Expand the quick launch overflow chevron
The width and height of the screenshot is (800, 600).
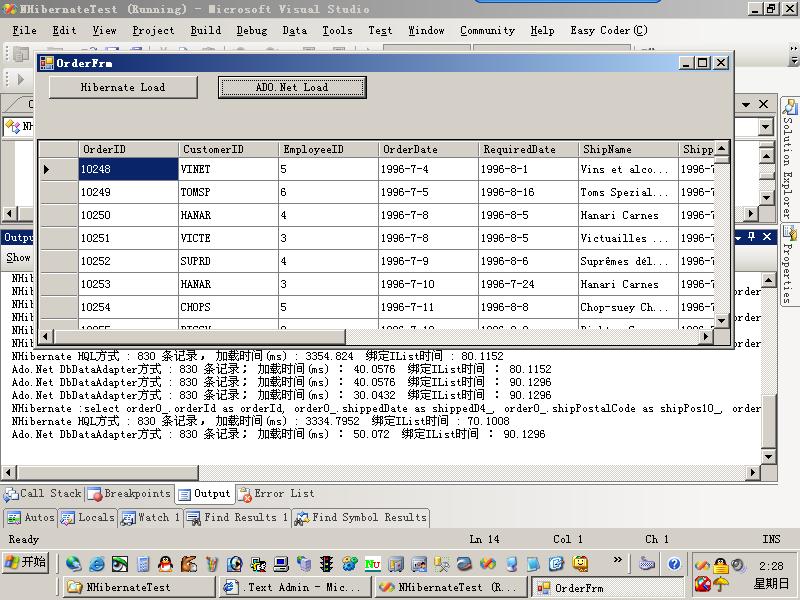click(x=617, y=560)
